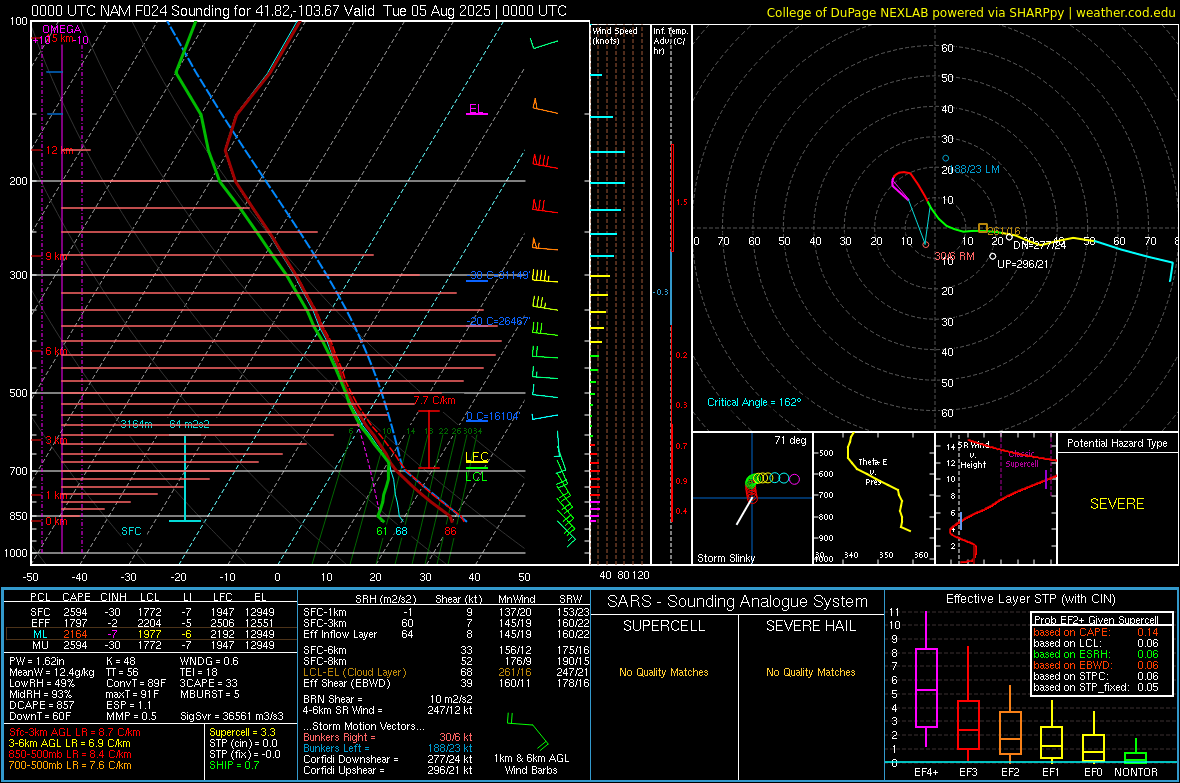Select the red 'Bunkers Right =' storm motion

(388, 737)
